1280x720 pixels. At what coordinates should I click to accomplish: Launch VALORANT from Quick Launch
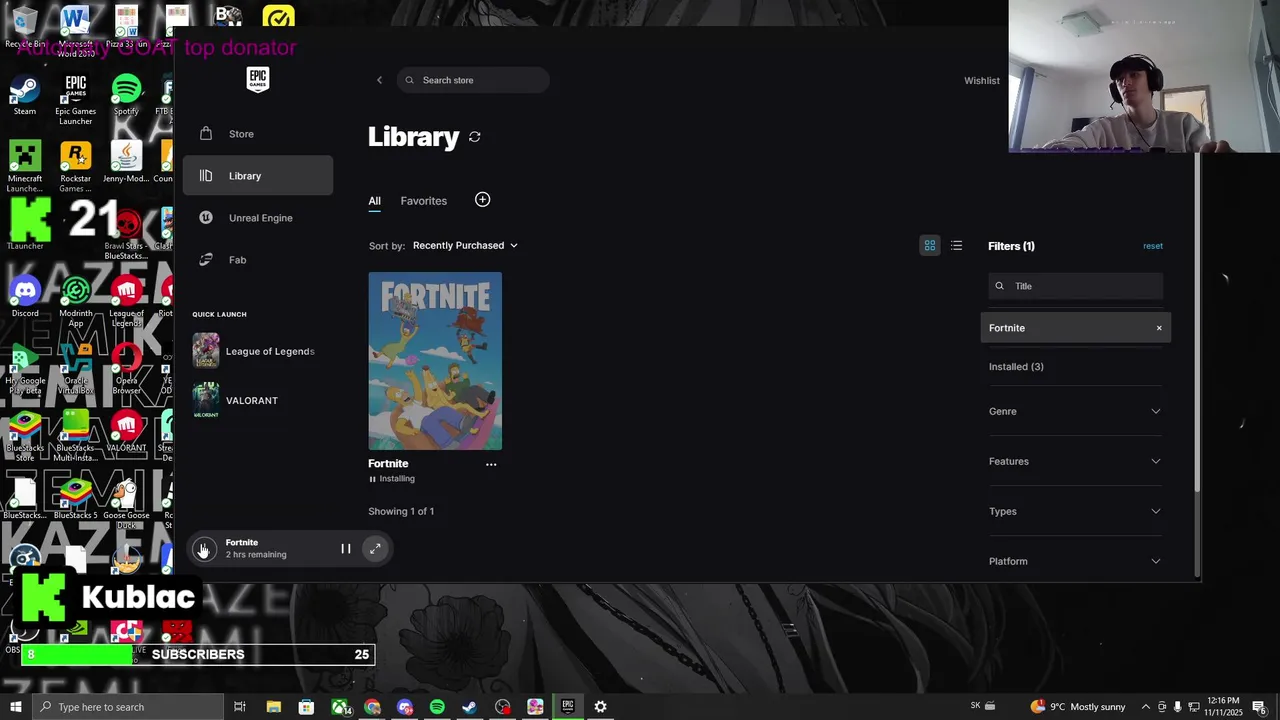[236, 401]
